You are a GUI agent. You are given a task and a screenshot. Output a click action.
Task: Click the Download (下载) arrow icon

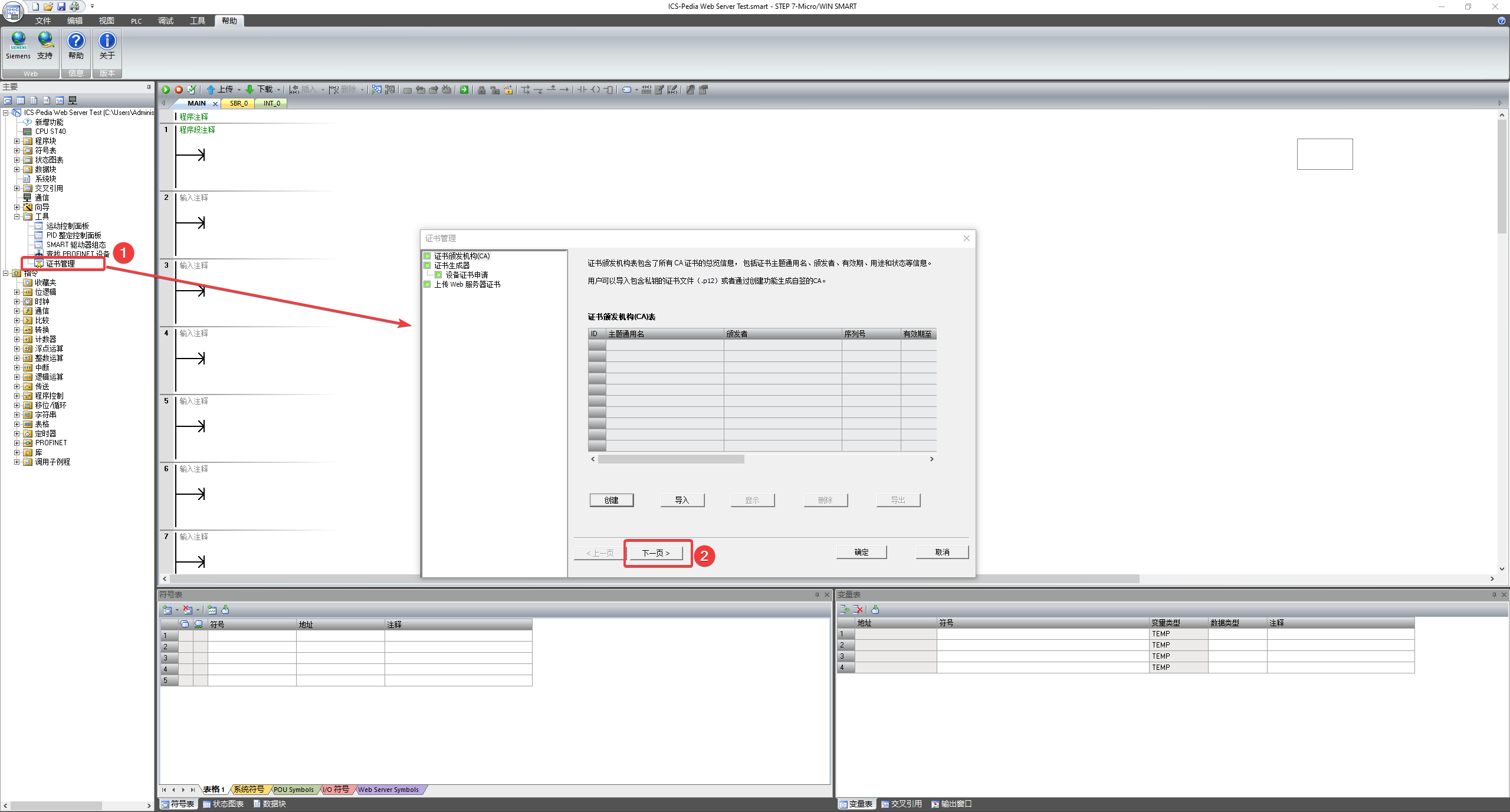click(250, 90)
